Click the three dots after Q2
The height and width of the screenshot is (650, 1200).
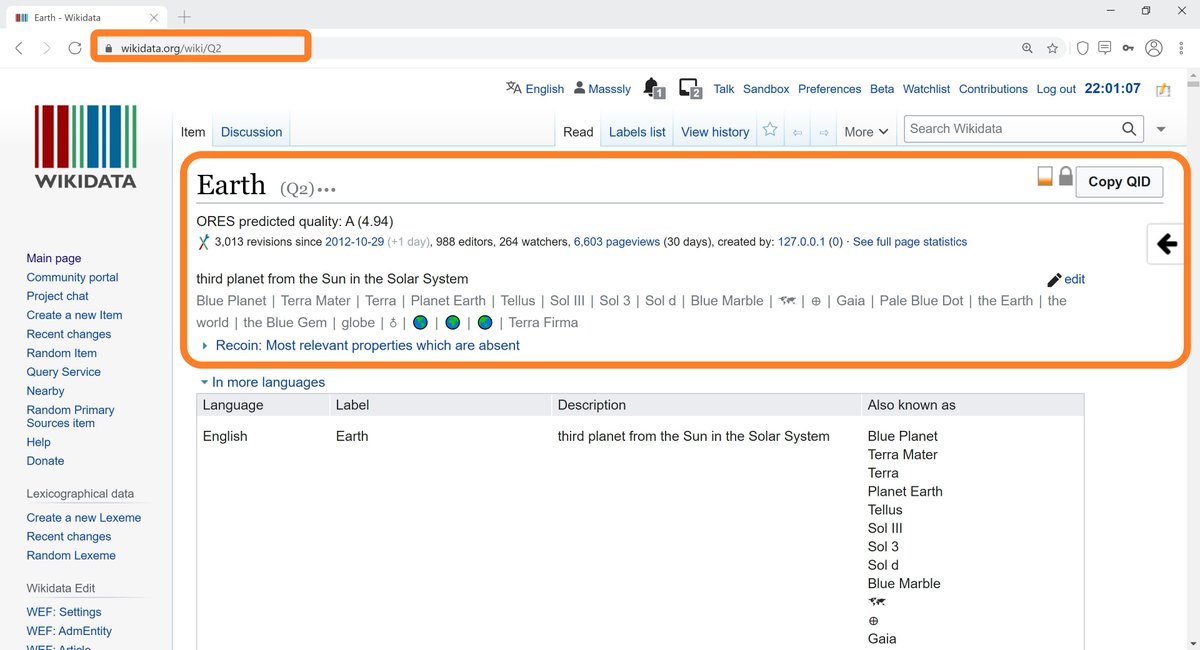tap(327, 189)
